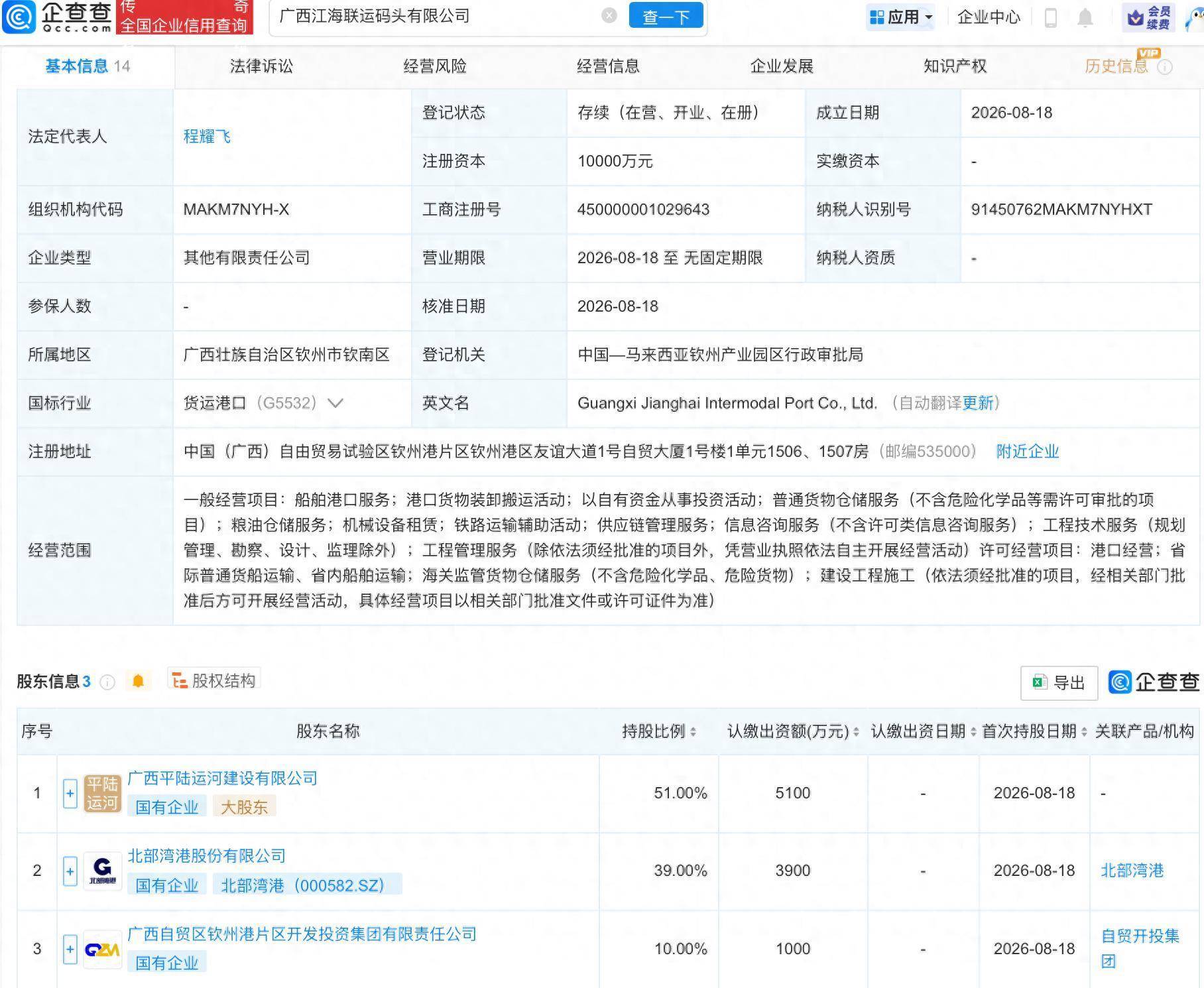Select taxpayer ID 91450762MAKM7NYHXT
Viewport: 1204px width, 988px height.
(x=1061, y=210)
